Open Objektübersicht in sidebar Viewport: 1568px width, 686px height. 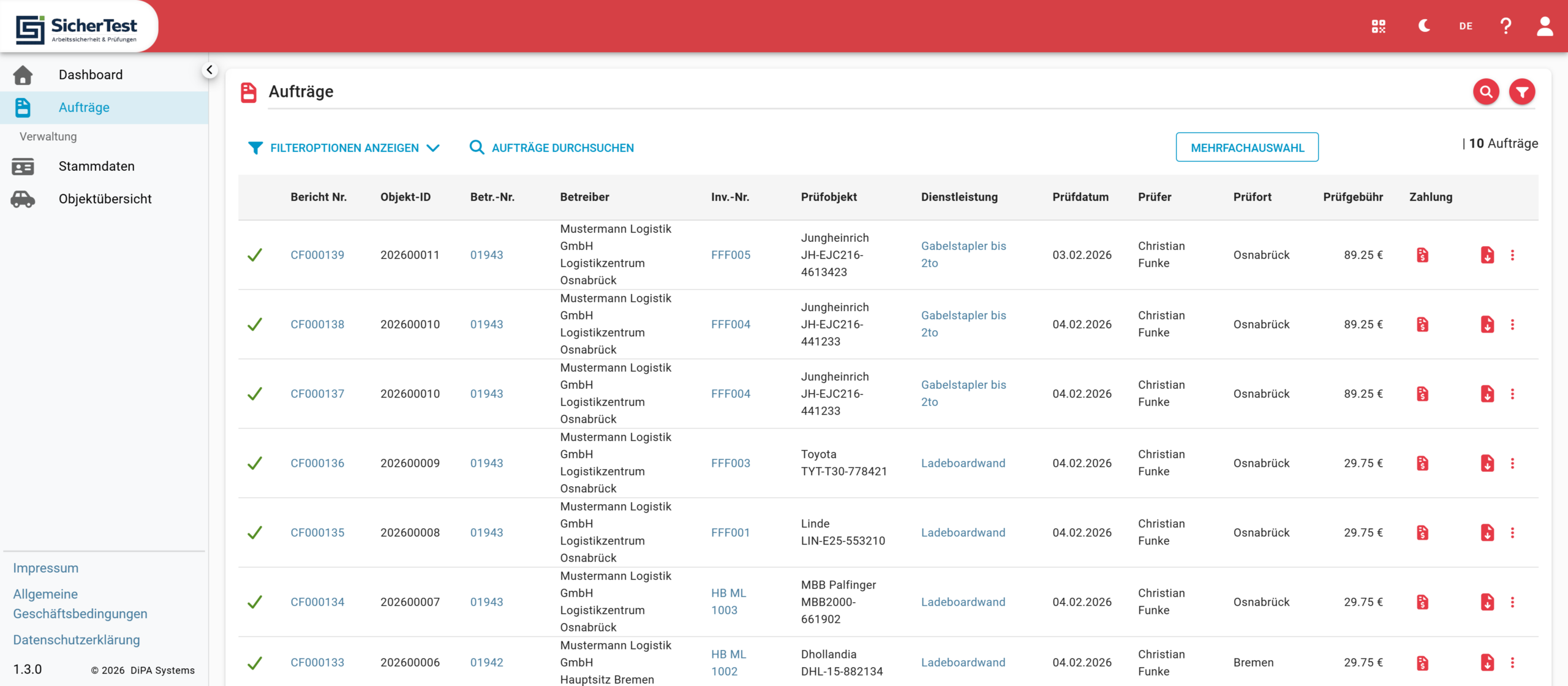(x=105, y=199)
